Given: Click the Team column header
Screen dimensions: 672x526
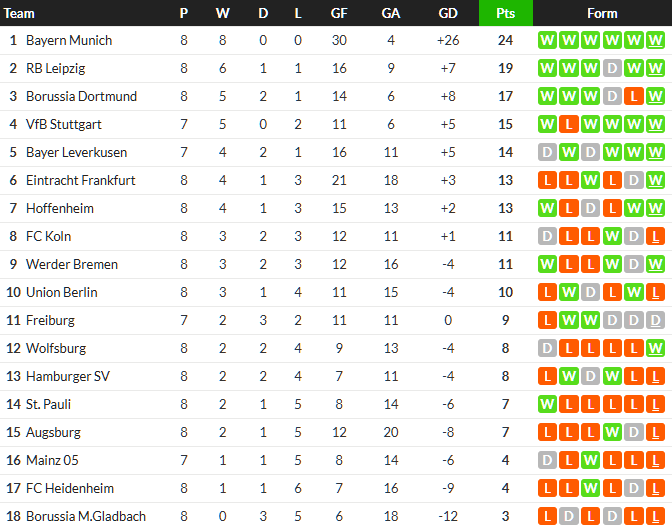Looking at the screenshot, I should click(20, 13).
